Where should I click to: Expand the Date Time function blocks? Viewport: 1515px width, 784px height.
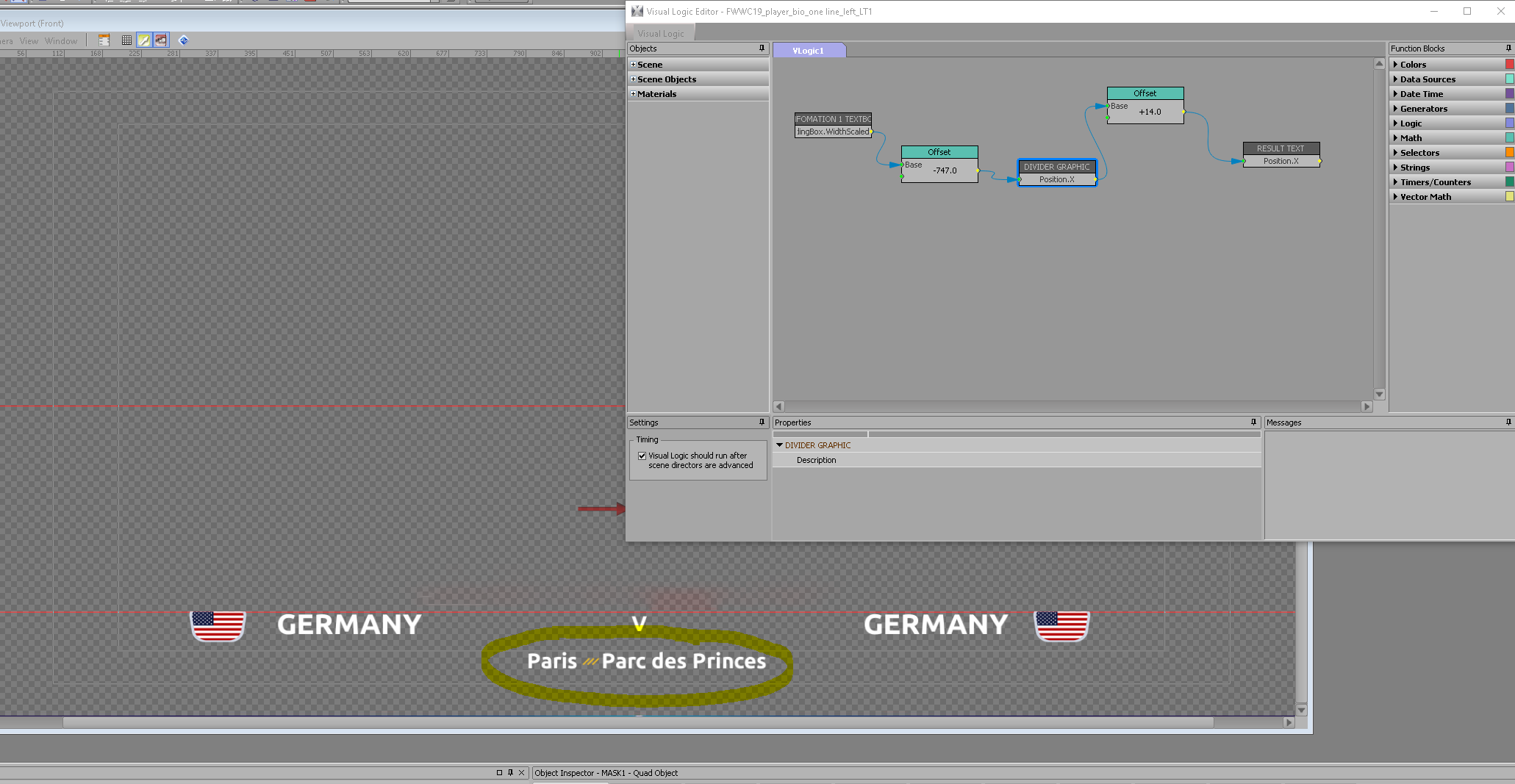(x=1395, y=94)
